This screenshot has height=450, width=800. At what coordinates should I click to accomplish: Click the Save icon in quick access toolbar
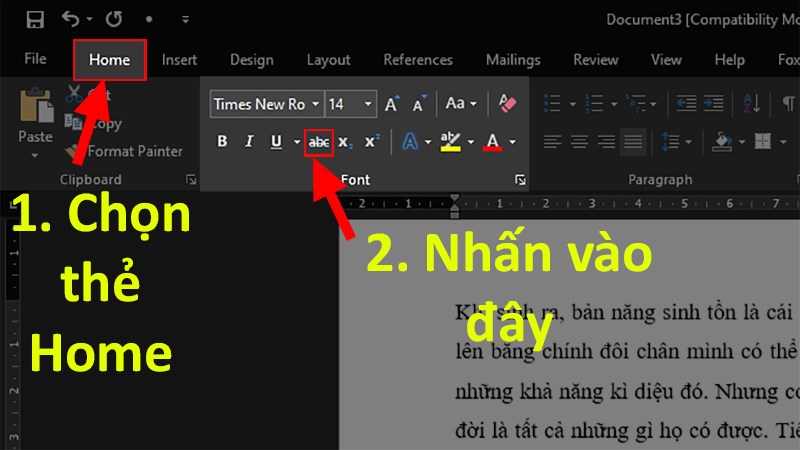click(35, 20)
